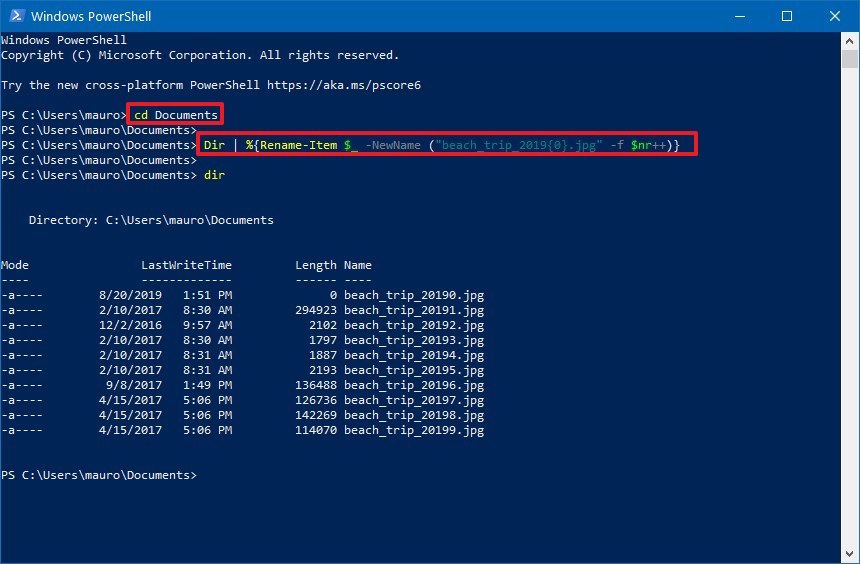
Task: Click the length value 294923
Action: (316, 310)
